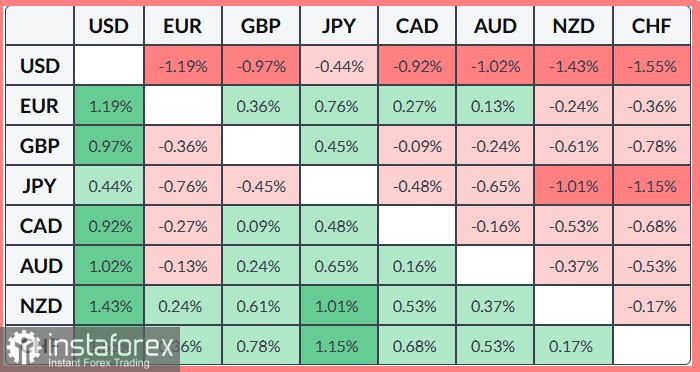Click the NZD row header
The width and height of the screenshot is (700, 372).
coord(39,306)
